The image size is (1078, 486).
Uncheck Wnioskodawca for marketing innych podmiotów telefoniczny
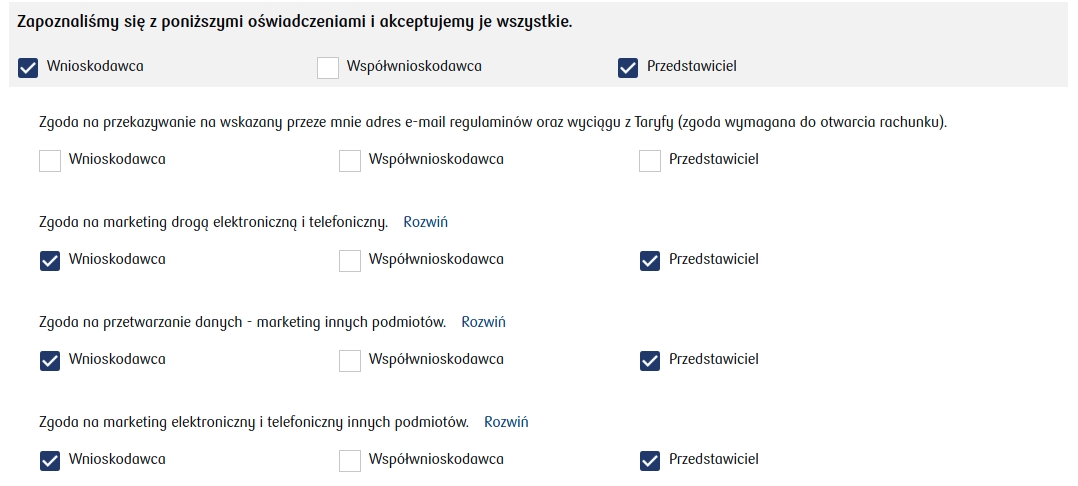(x=50, y=460)
